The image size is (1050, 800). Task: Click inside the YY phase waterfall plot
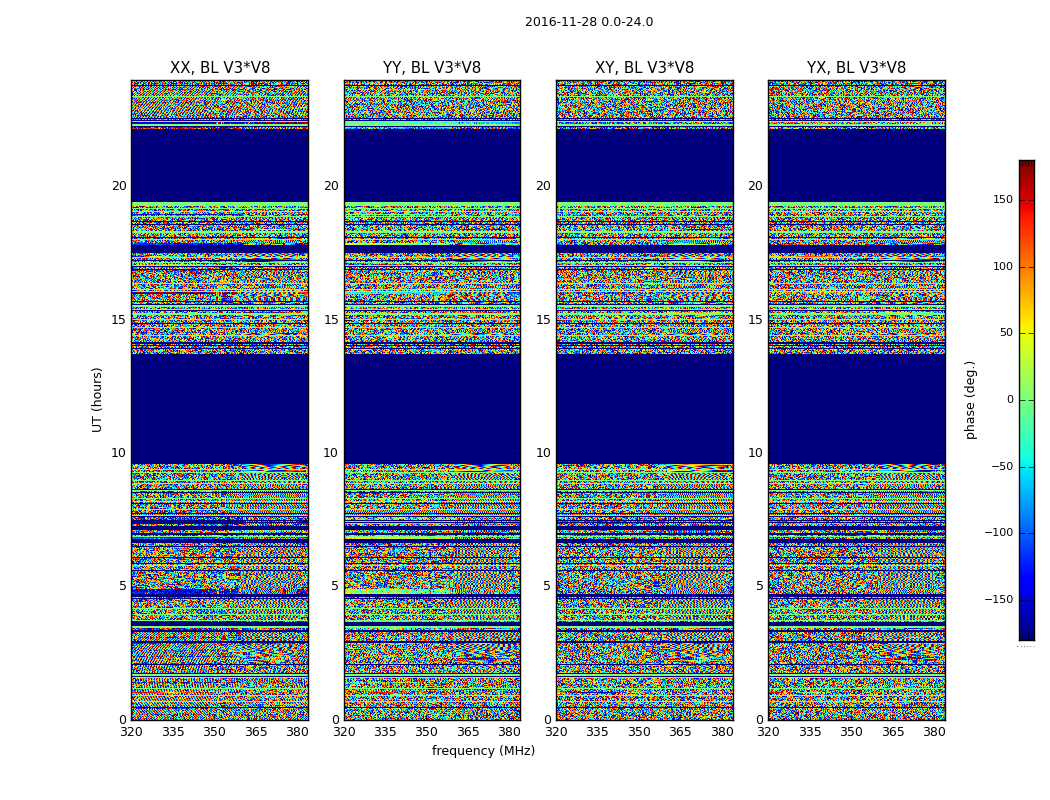click(432, 400)
